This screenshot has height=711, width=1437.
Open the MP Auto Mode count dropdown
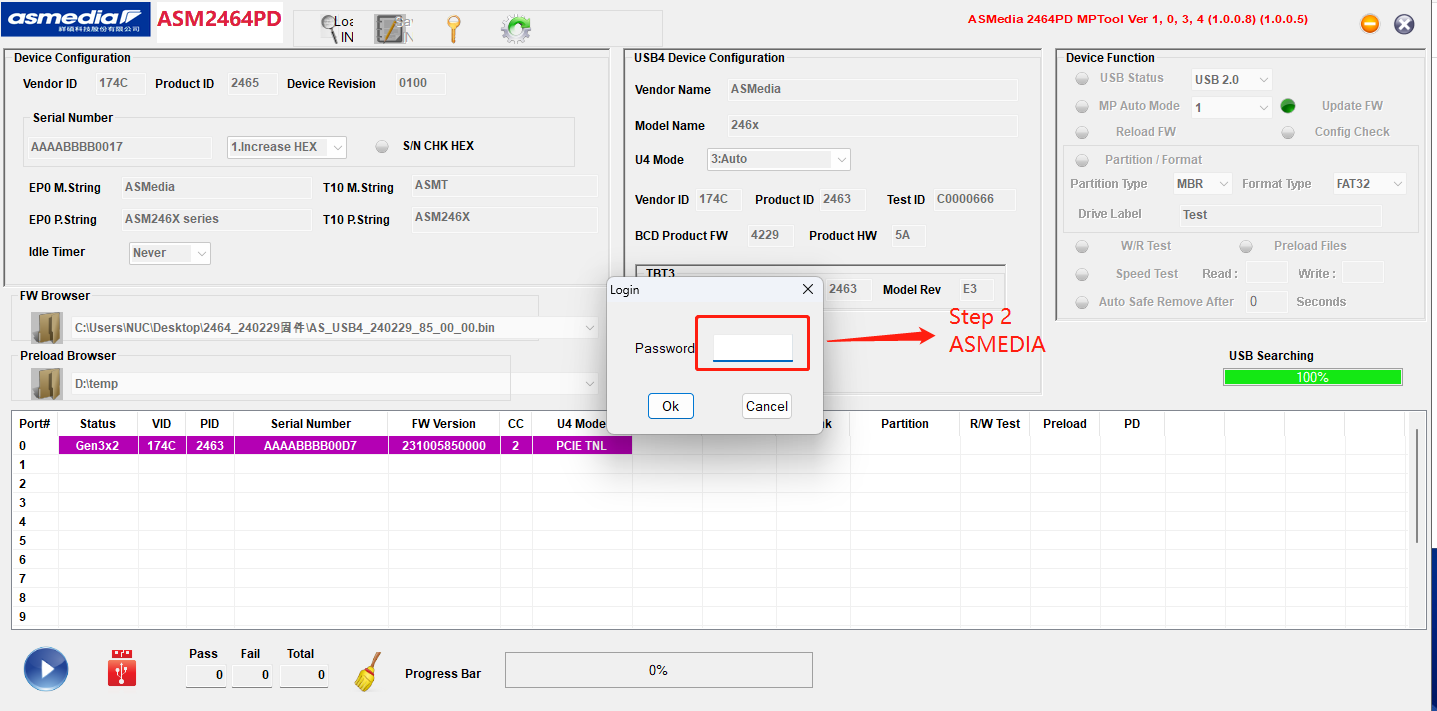pos(1232,107)
